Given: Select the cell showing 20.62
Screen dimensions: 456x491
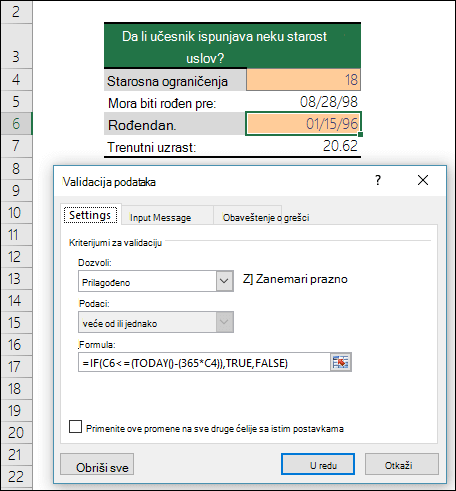Looking at the screenshot, I should click(x=303, y=146).
